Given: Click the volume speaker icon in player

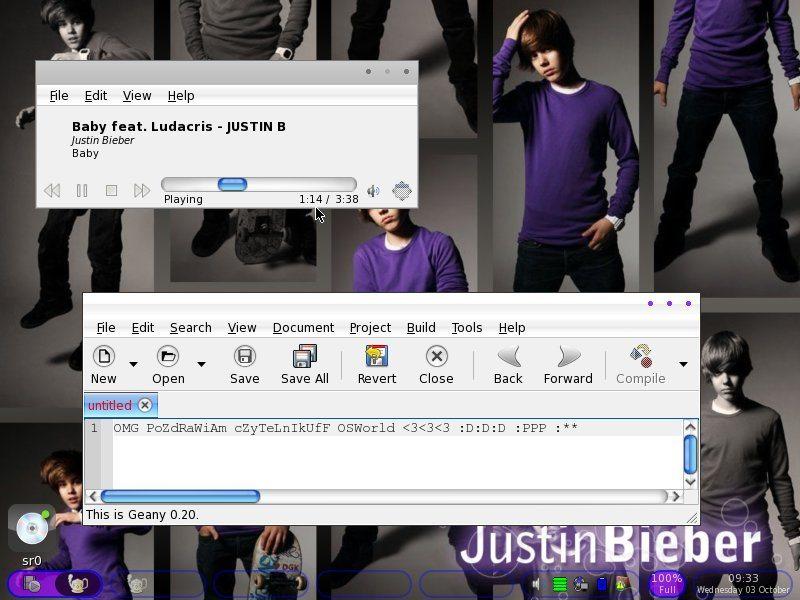Looking at the screenshot, I should pyautogui.click(x=373, y=190).
